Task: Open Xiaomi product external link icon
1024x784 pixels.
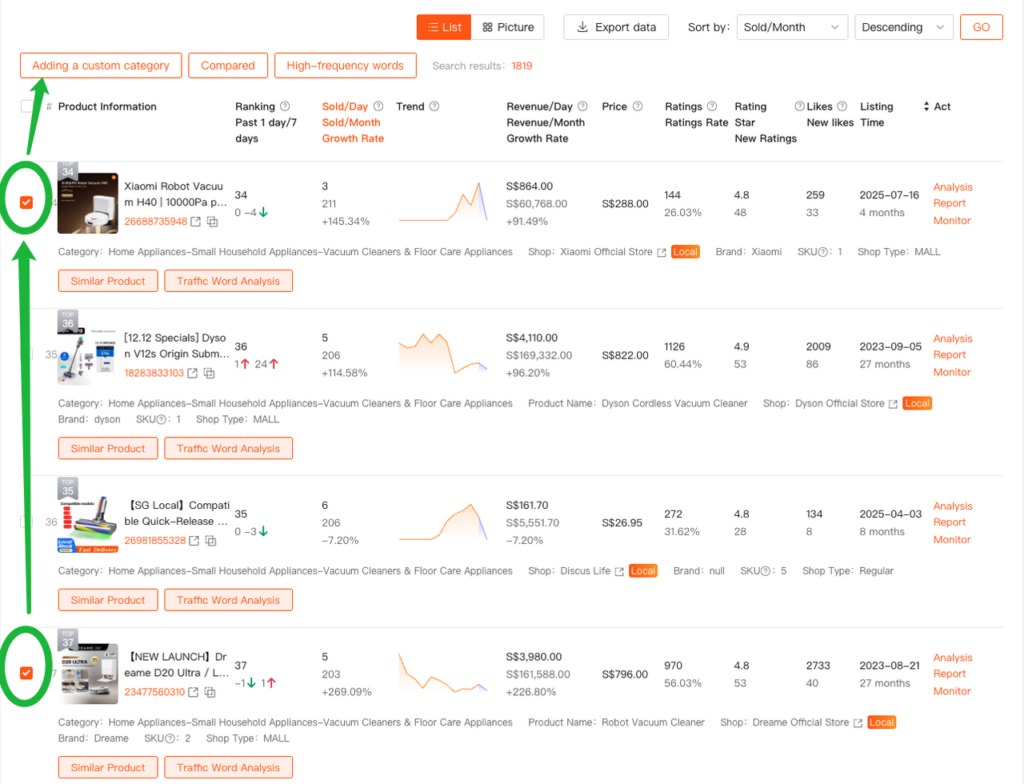Action: [x=196, y=222]
